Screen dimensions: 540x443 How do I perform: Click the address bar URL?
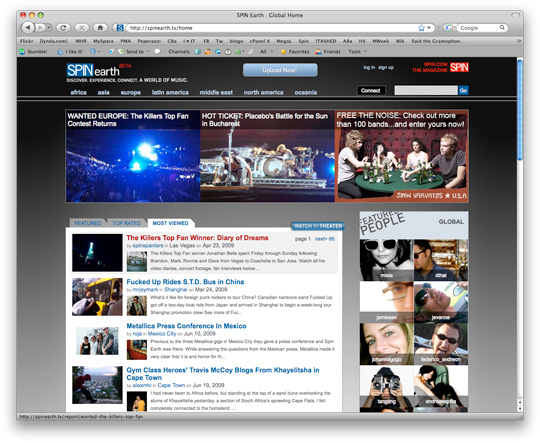coord(272,28)
